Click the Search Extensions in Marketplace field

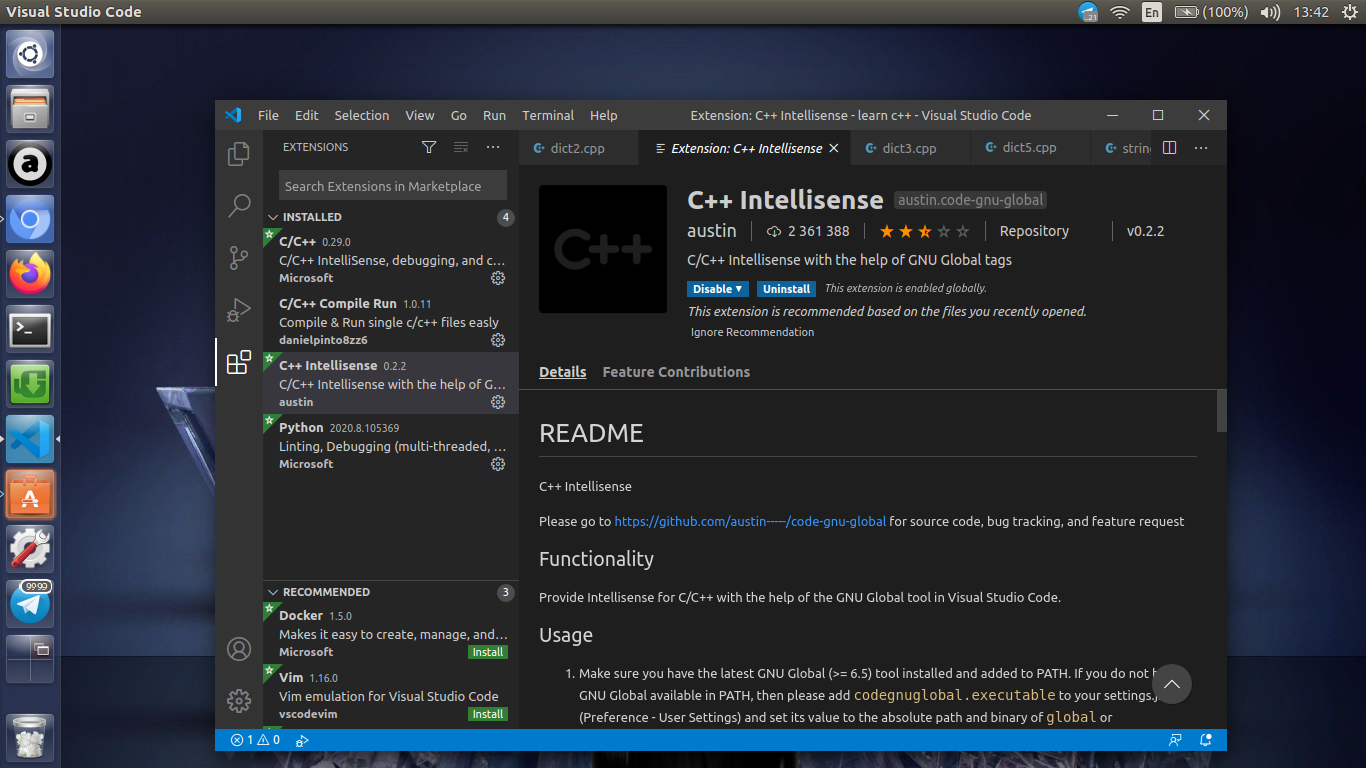[392, 186]
